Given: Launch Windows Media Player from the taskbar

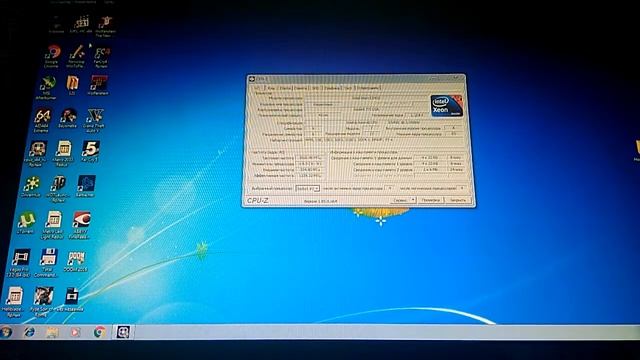Looking at the screenshot, I should pos(75,332).
